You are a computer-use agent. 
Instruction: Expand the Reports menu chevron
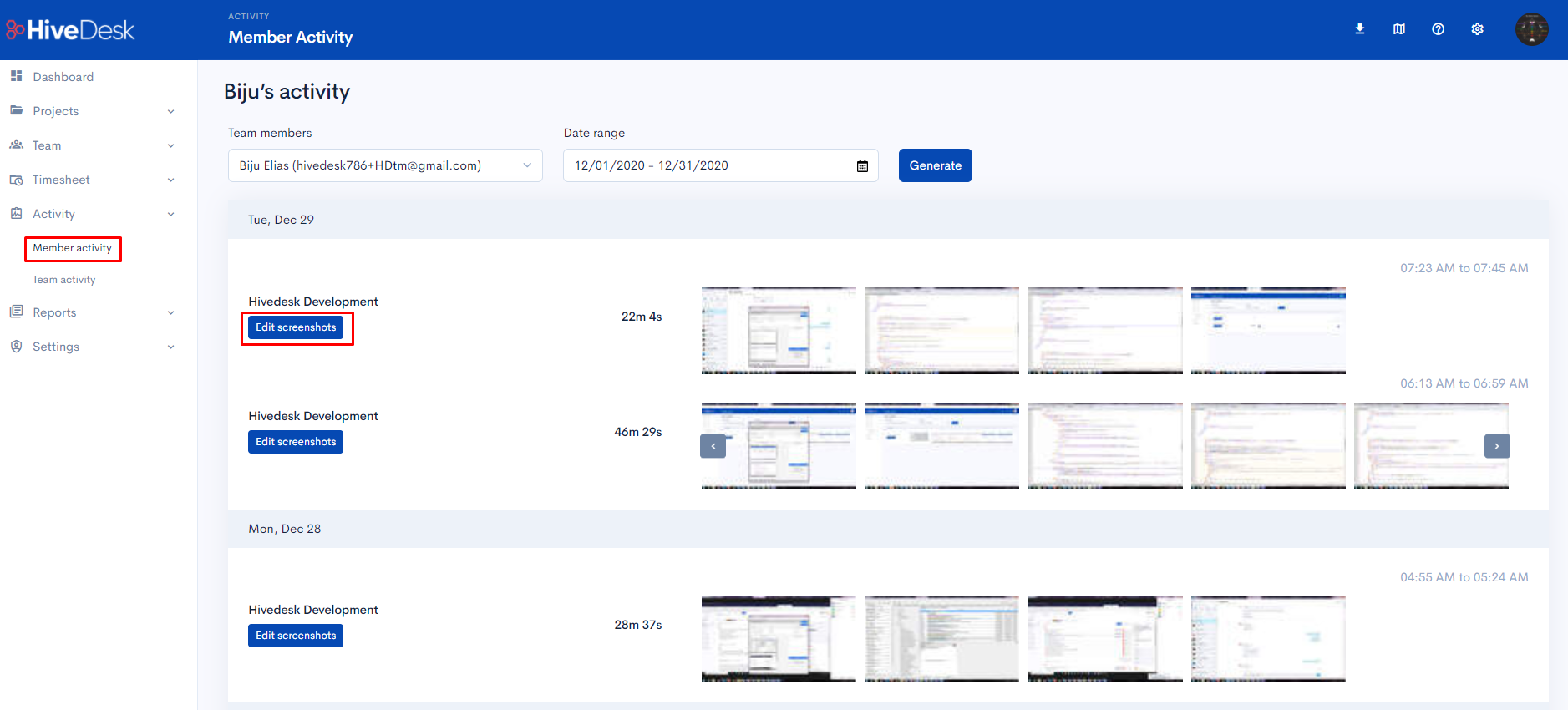(171, 312)
